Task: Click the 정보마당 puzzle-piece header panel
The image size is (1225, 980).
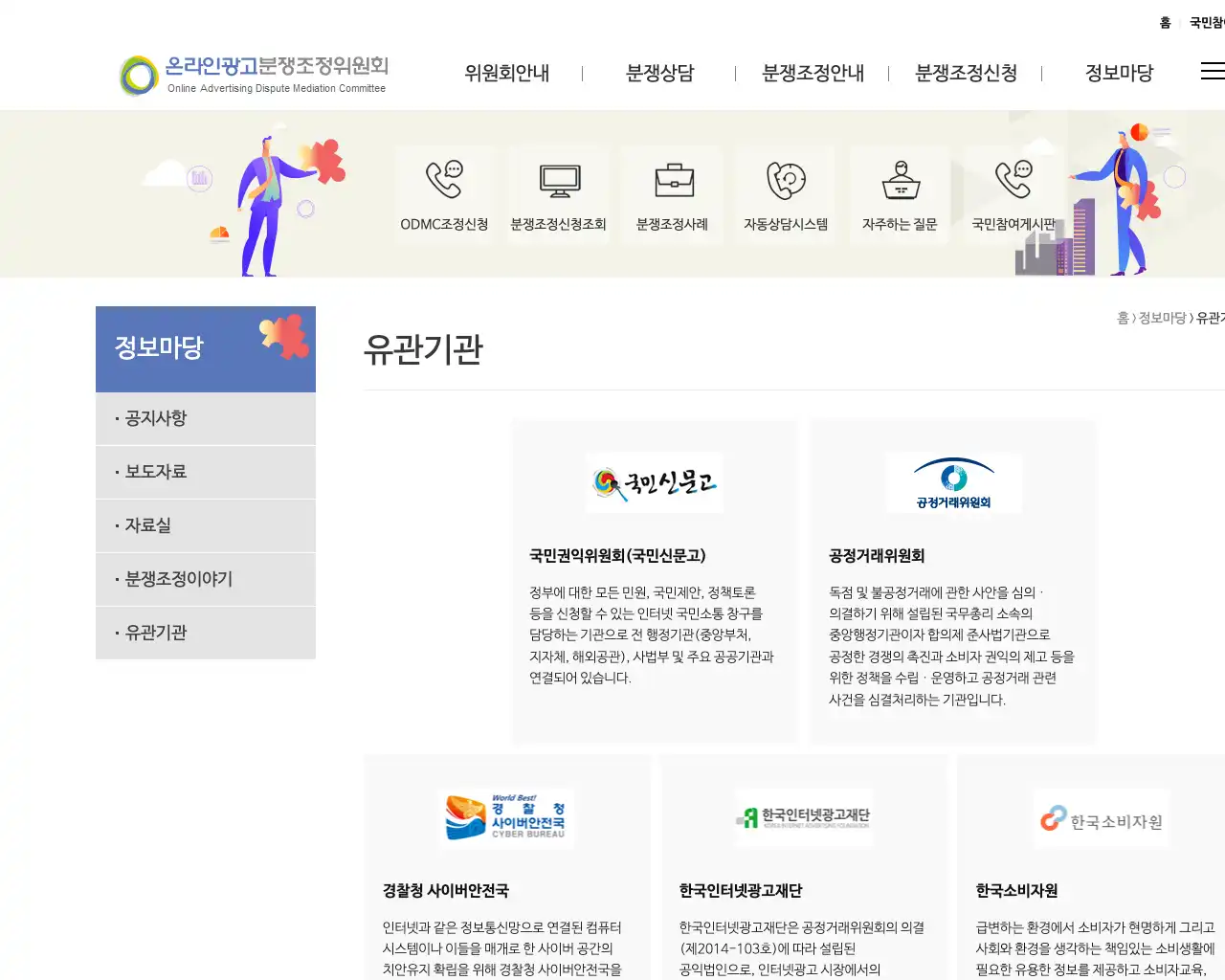Action: click(205, 349)
